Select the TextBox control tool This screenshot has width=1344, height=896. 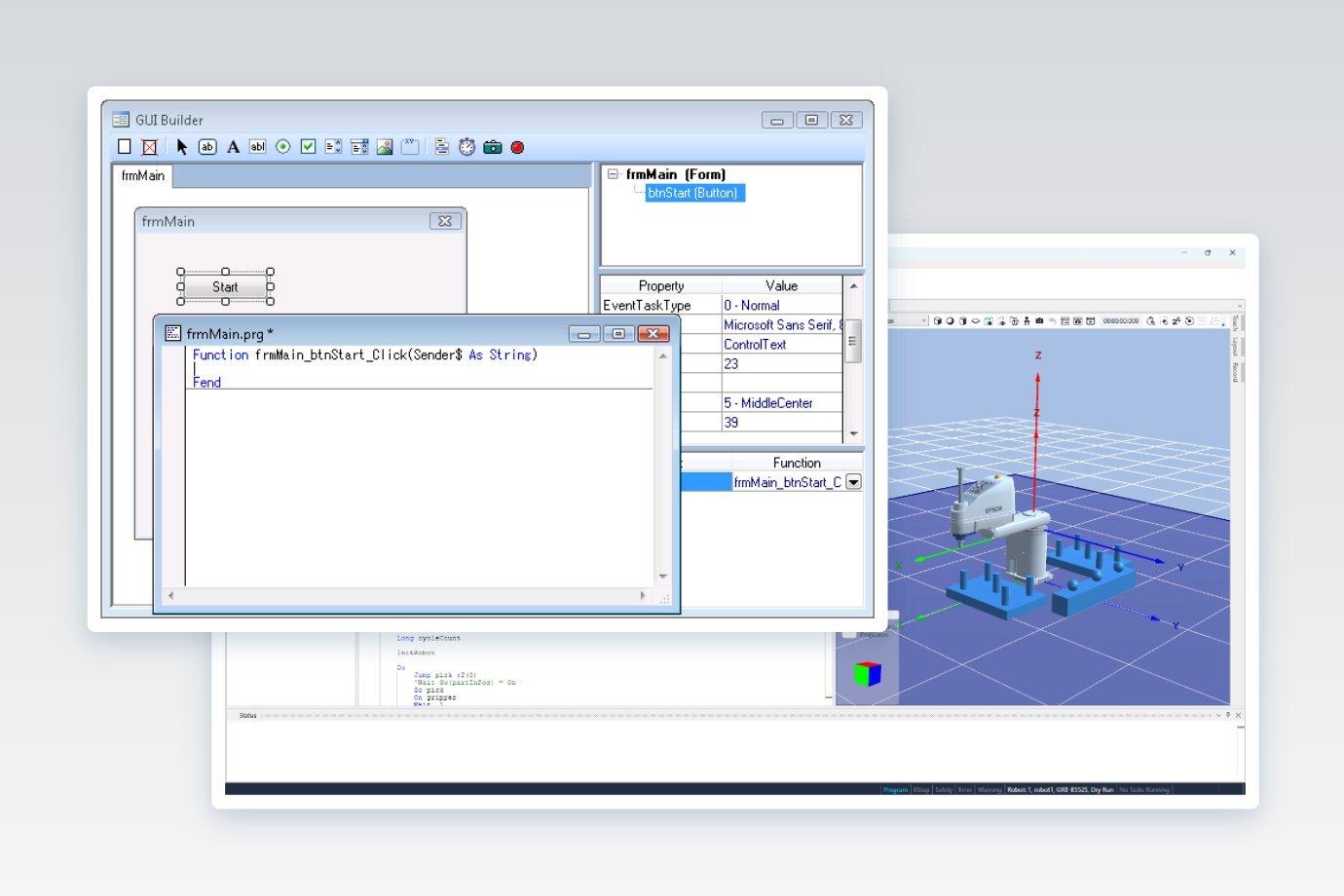[257, 147]
